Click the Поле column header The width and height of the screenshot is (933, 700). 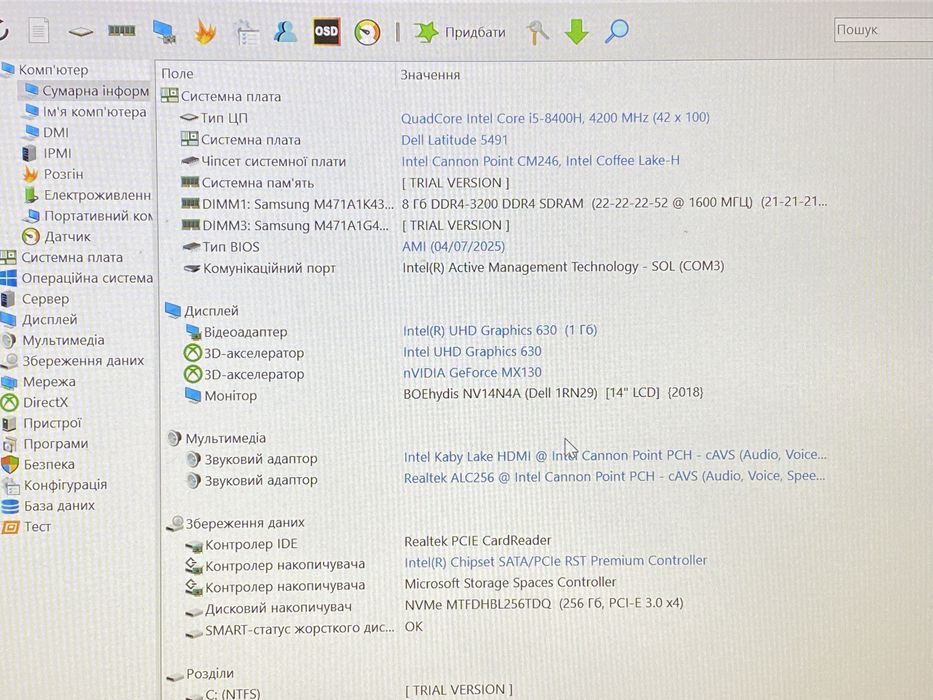tap(177, 74)
